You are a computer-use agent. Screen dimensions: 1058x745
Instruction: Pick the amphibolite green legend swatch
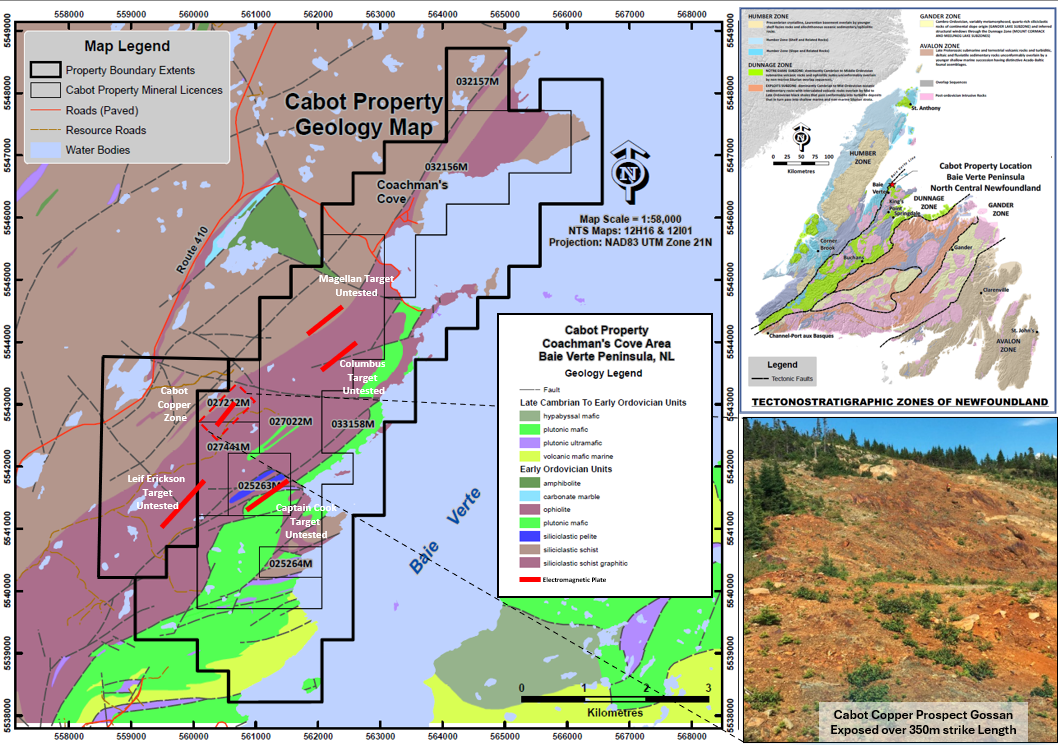pos(530,484)
